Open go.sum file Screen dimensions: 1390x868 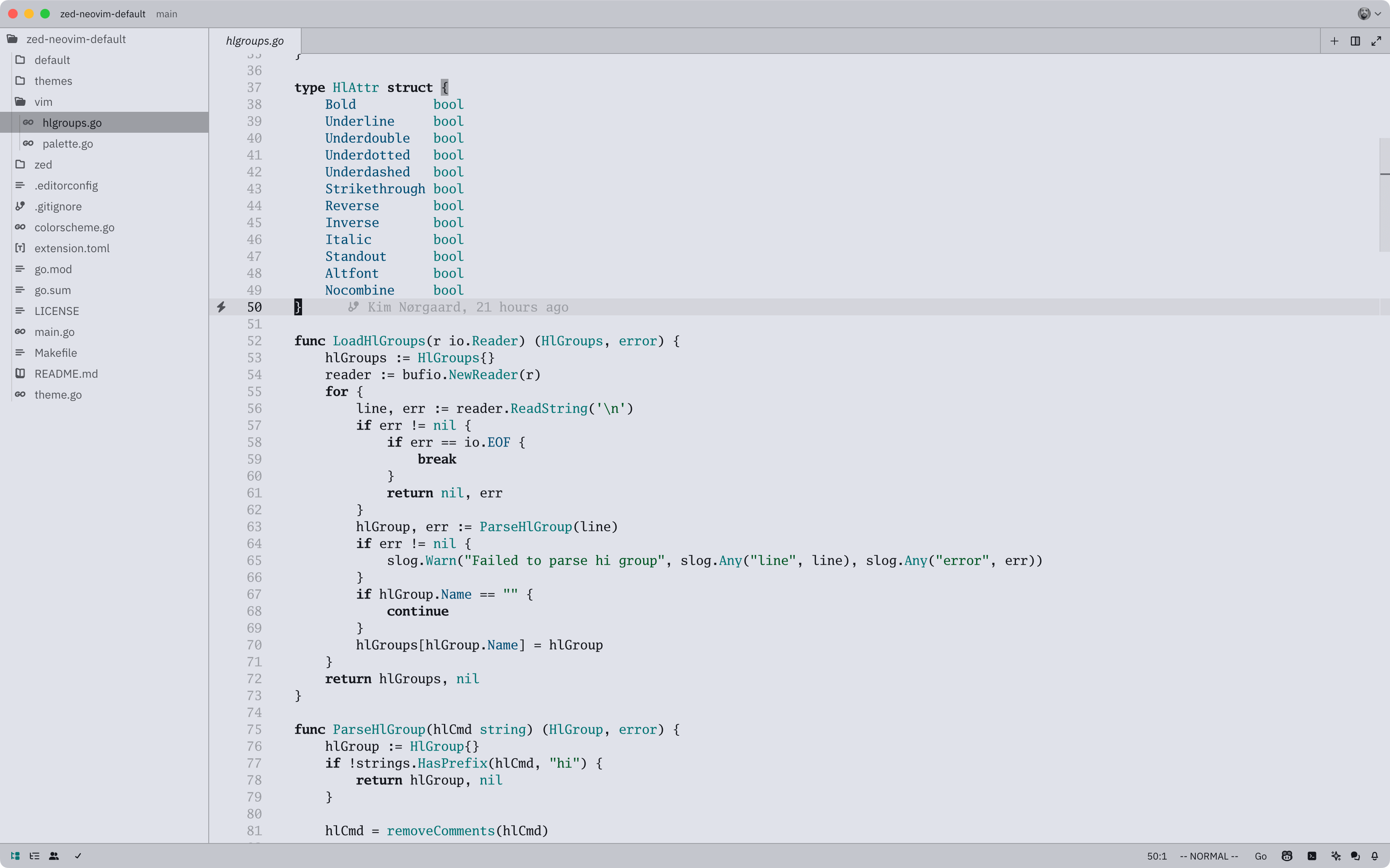104,290
